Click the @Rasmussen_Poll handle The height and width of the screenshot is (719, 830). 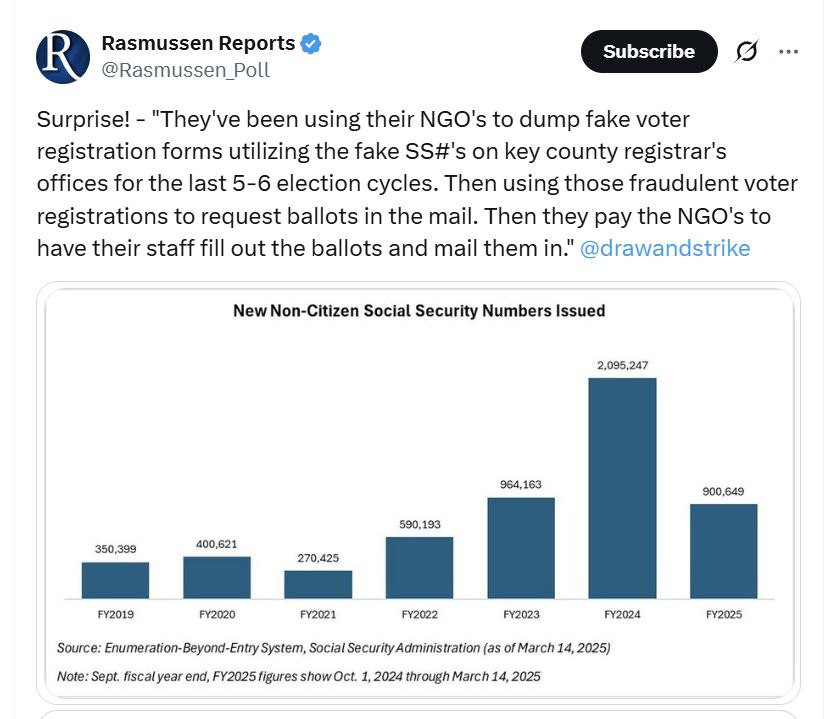pyautogui.click(x=185, y=70)
